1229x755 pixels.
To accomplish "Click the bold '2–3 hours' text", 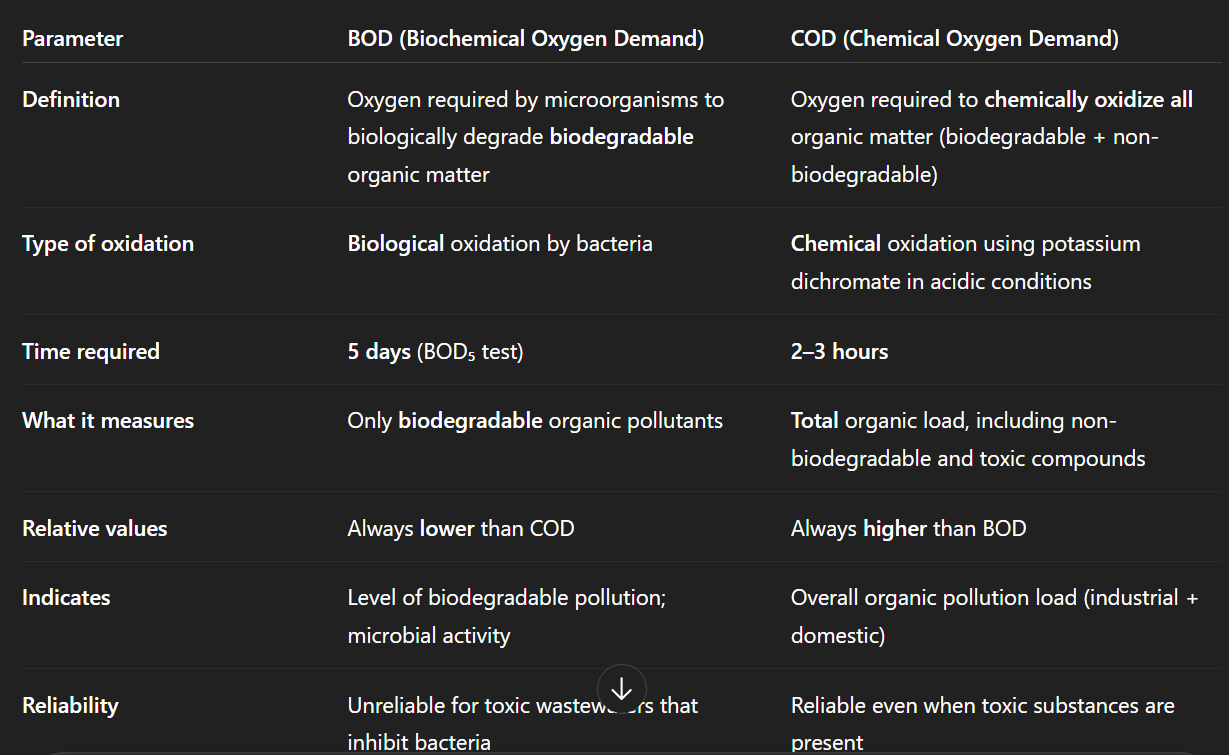I will click(x=839, y=351).
